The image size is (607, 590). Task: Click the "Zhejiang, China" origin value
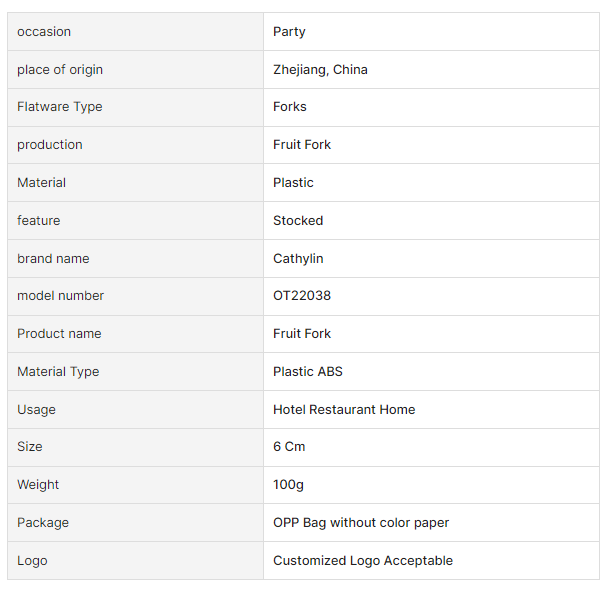pos(320,70)
